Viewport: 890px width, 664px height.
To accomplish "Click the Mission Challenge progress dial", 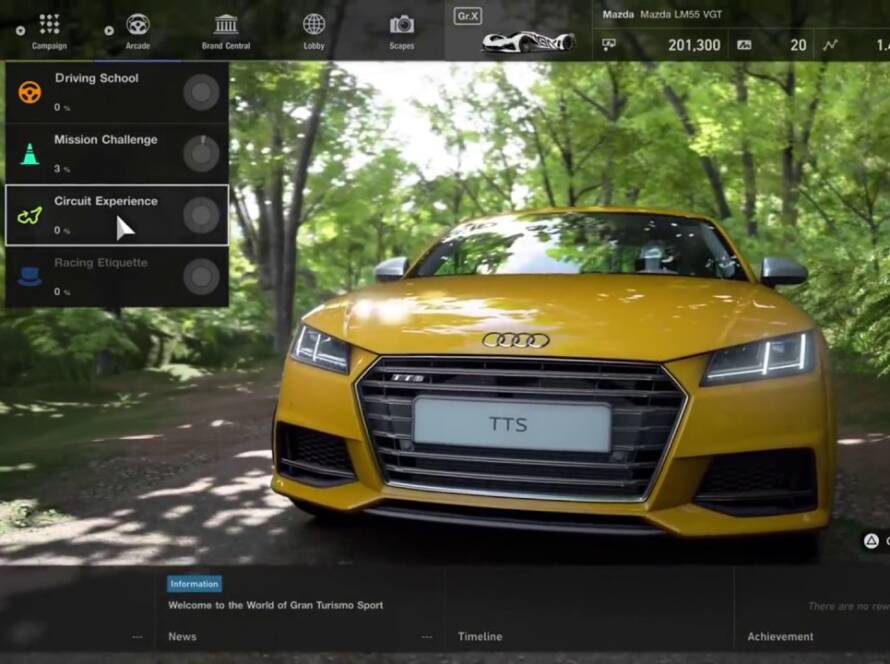I will coord(201,154).
